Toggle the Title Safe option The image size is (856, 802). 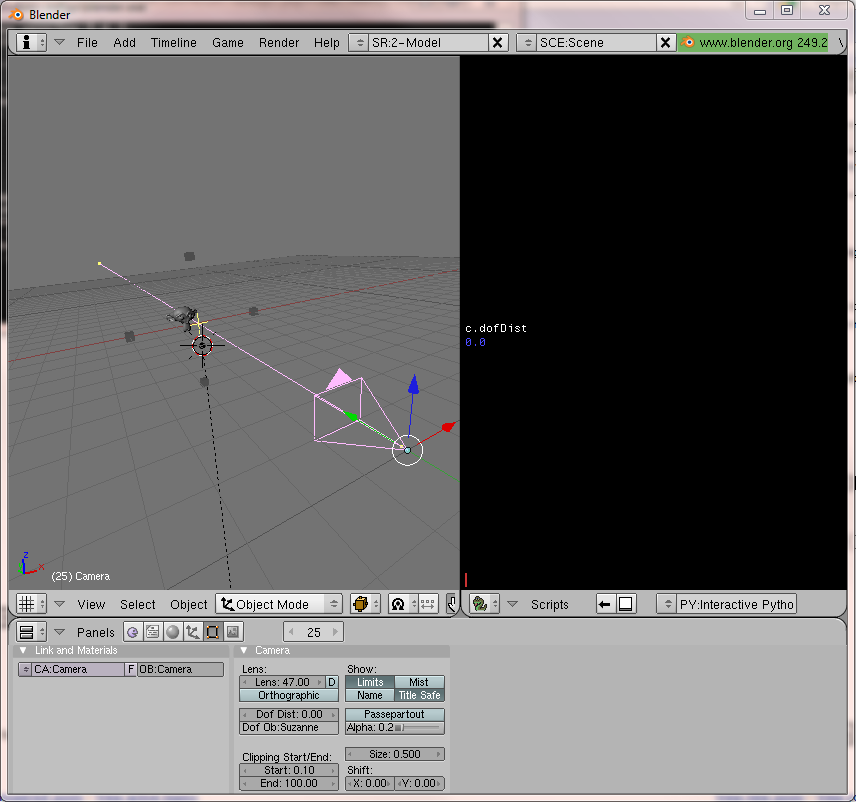tap(419, 695)
